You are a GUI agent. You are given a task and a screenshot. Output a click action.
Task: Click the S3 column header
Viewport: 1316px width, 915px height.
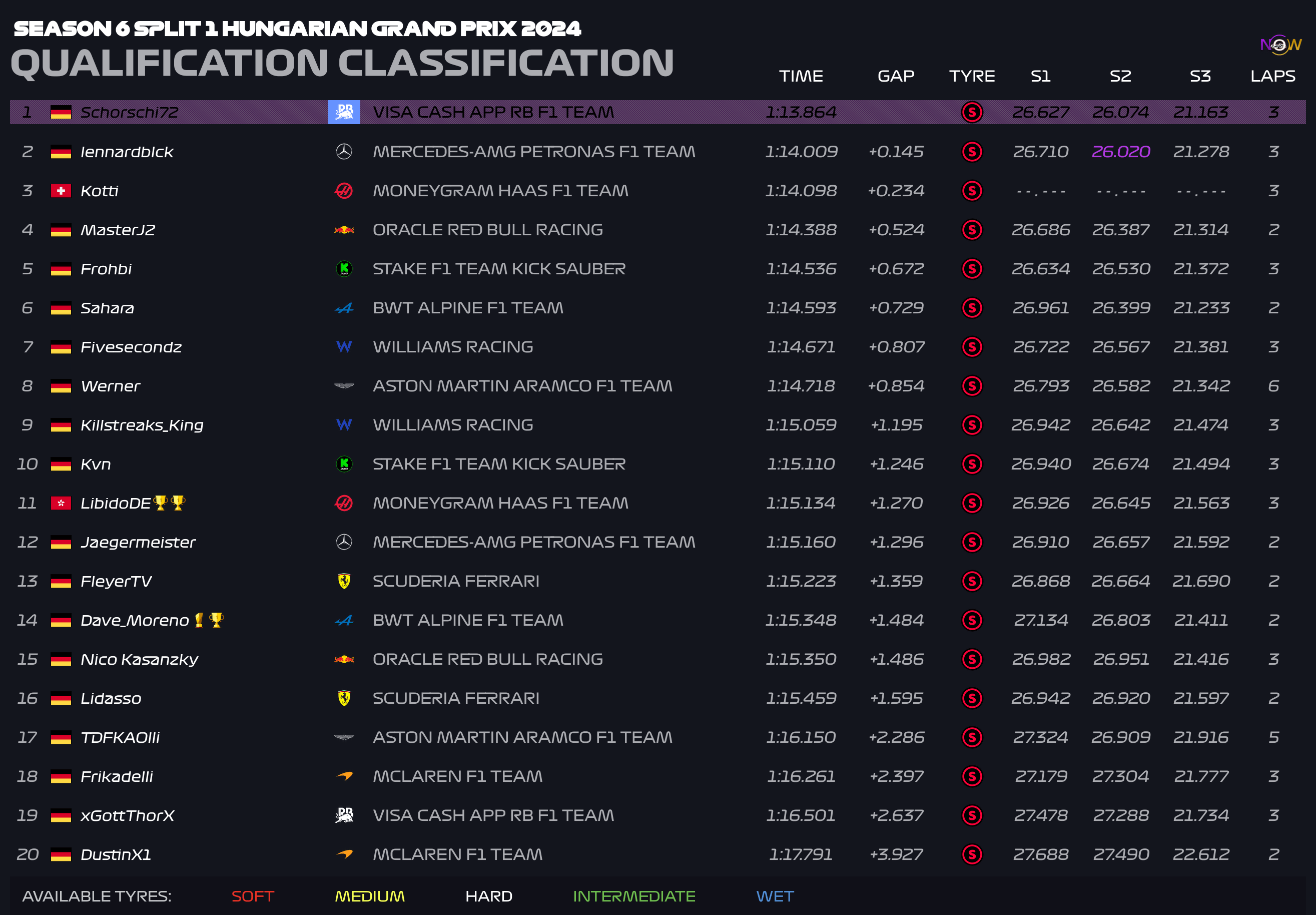tap(1200, 76)
